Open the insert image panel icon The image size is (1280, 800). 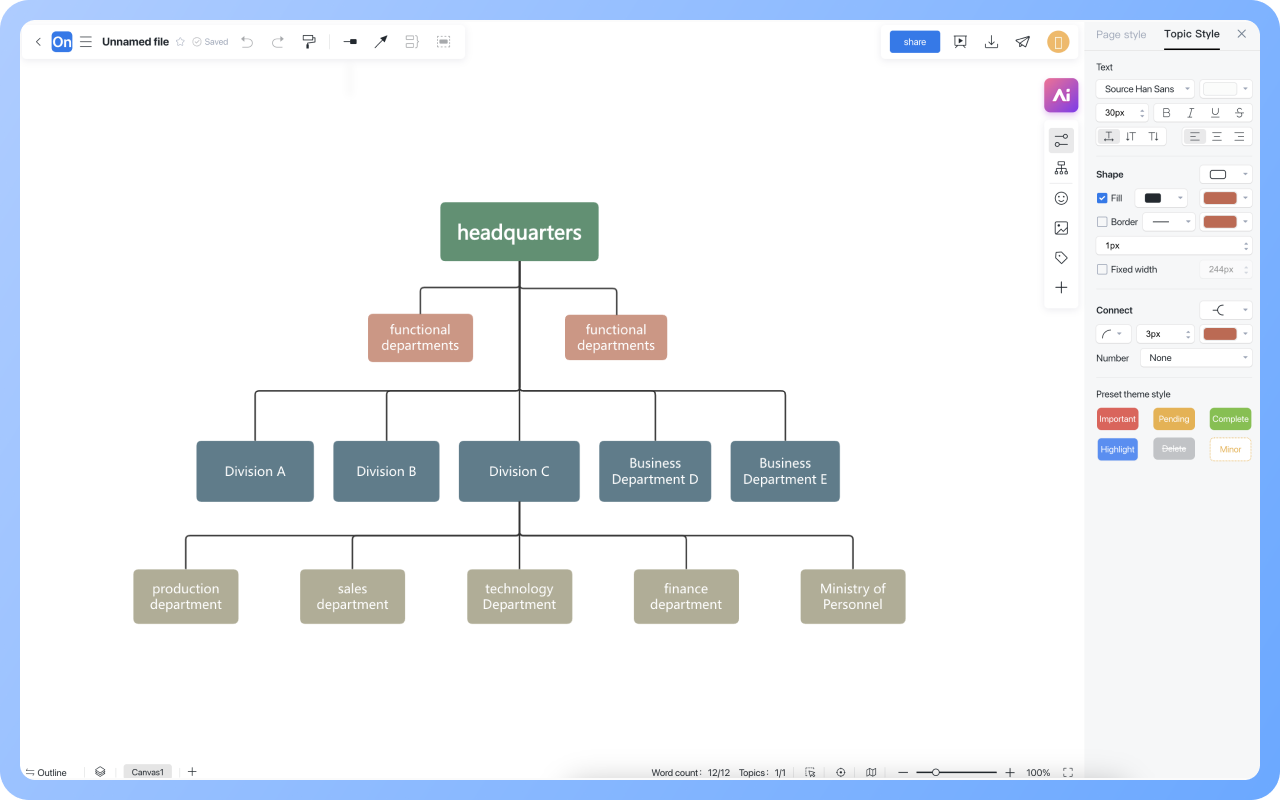(x=1061, y=228)
